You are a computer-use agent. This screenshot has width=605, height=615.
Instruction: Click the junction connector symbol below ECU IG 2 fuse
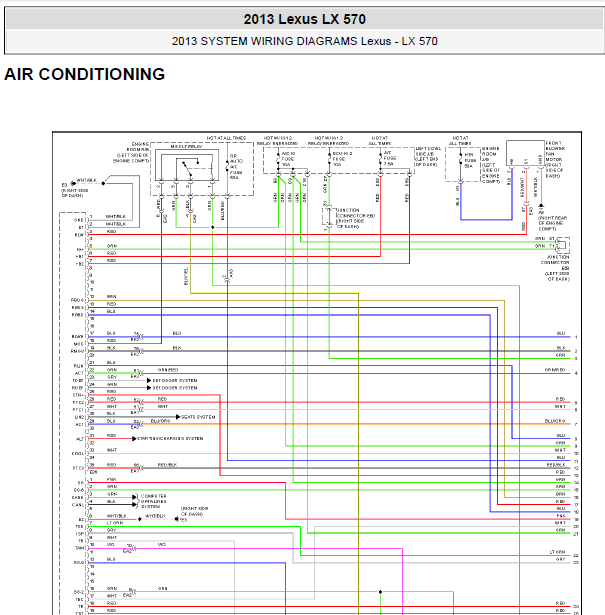pos(329,216)
